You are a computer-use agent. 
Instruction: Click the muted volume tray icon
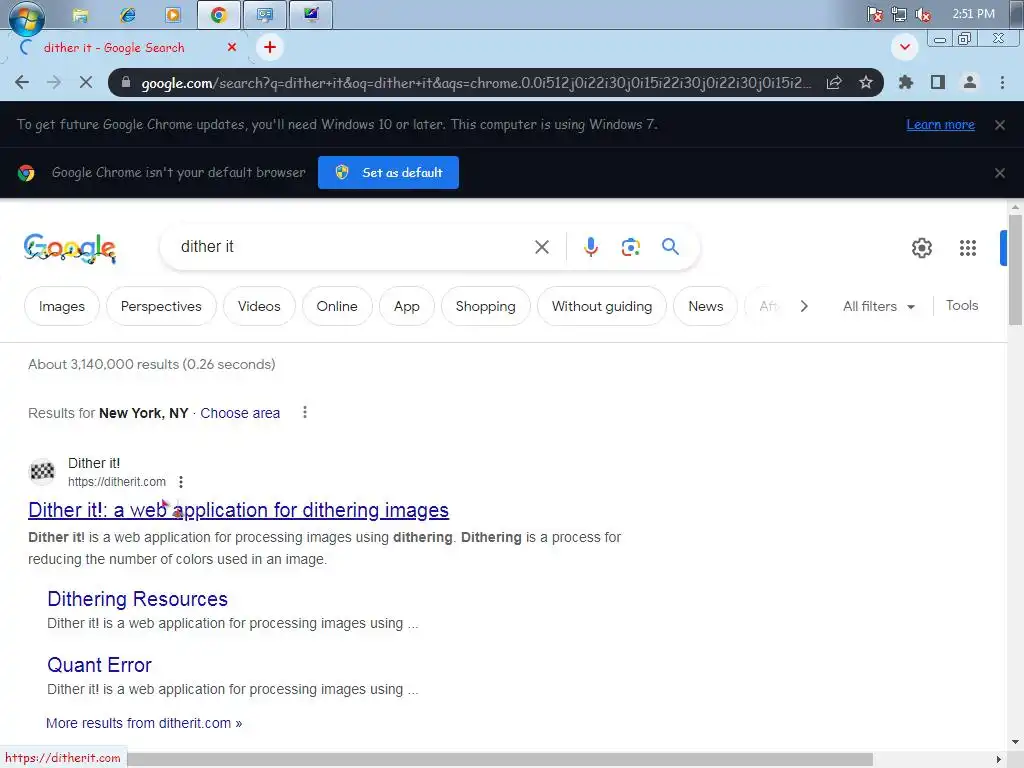pos(923,14)
